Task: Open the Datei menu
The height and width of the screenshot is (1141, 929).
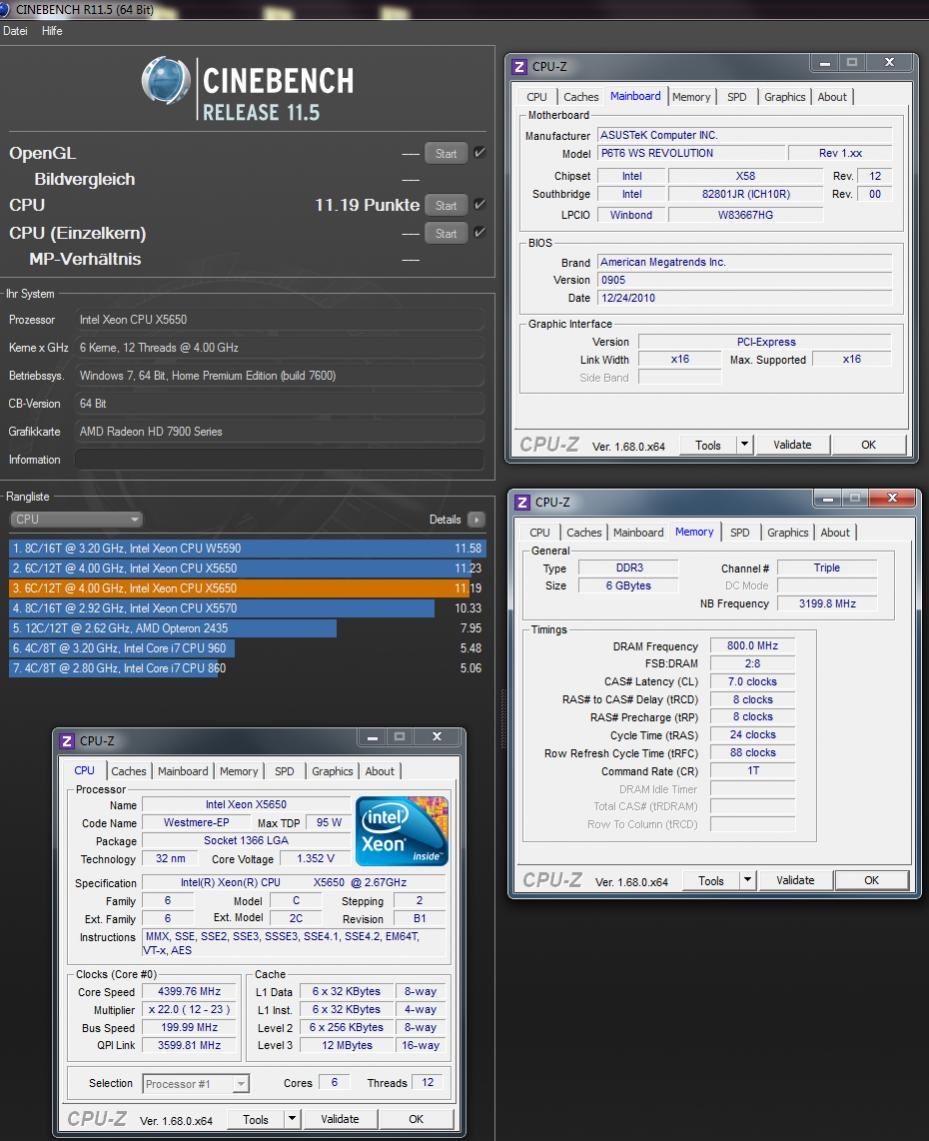Action: (x=15, y=31)
